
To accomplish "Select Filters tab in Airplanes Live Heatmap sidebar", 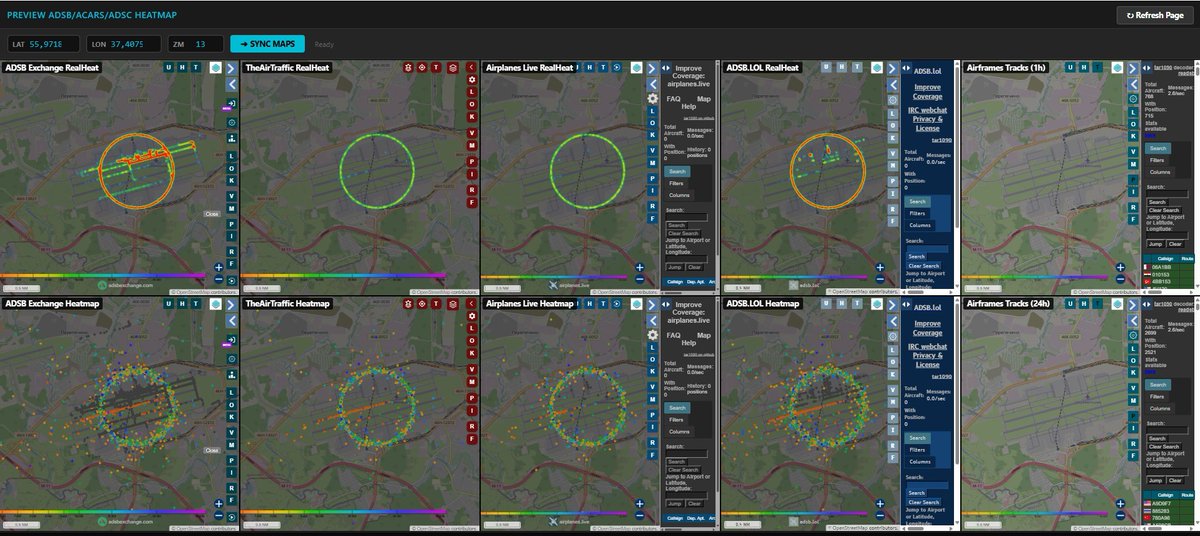I will point(676,419).
